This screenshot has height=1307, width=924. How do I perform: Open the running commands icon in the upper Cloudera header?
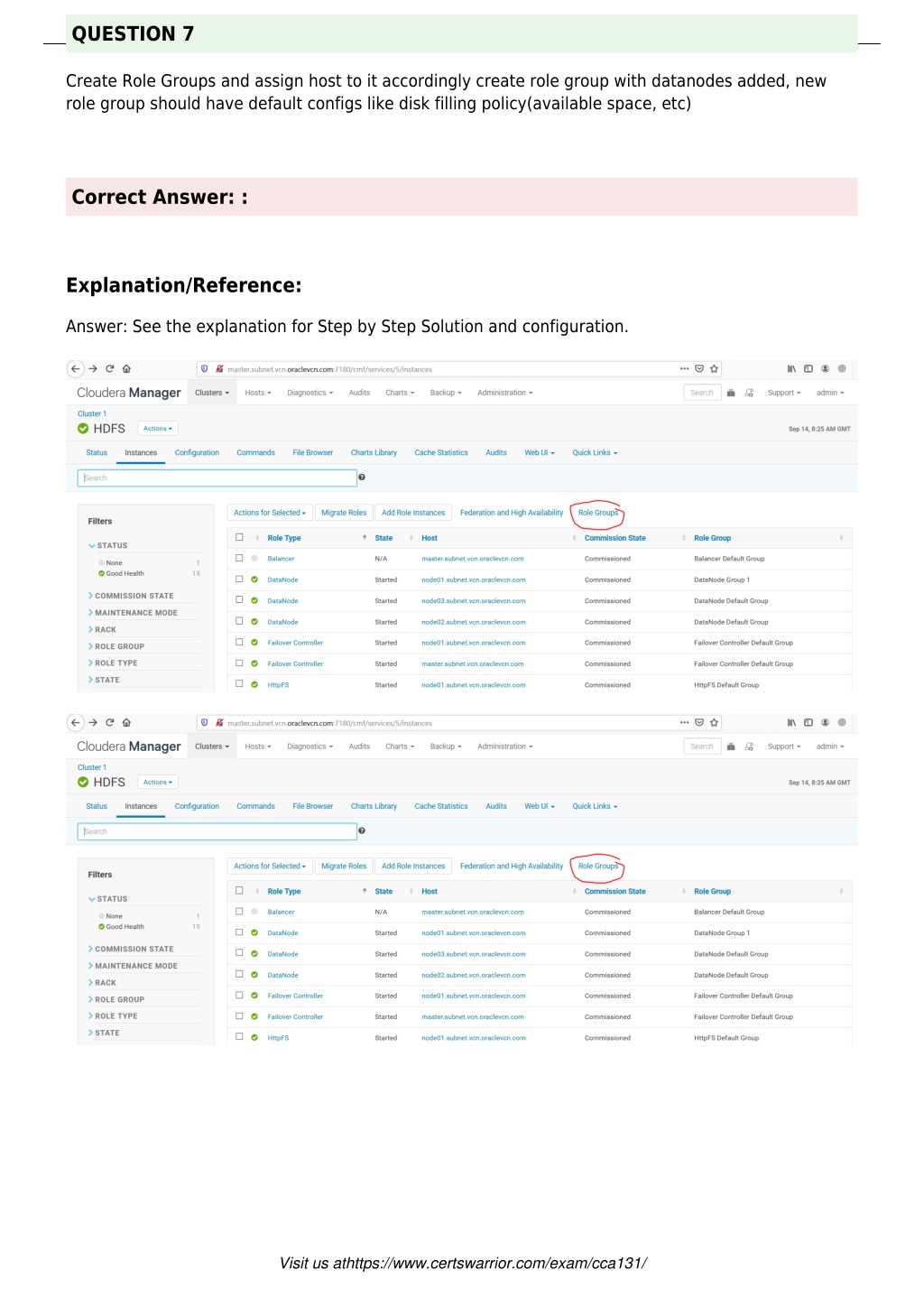pos(749,393)
